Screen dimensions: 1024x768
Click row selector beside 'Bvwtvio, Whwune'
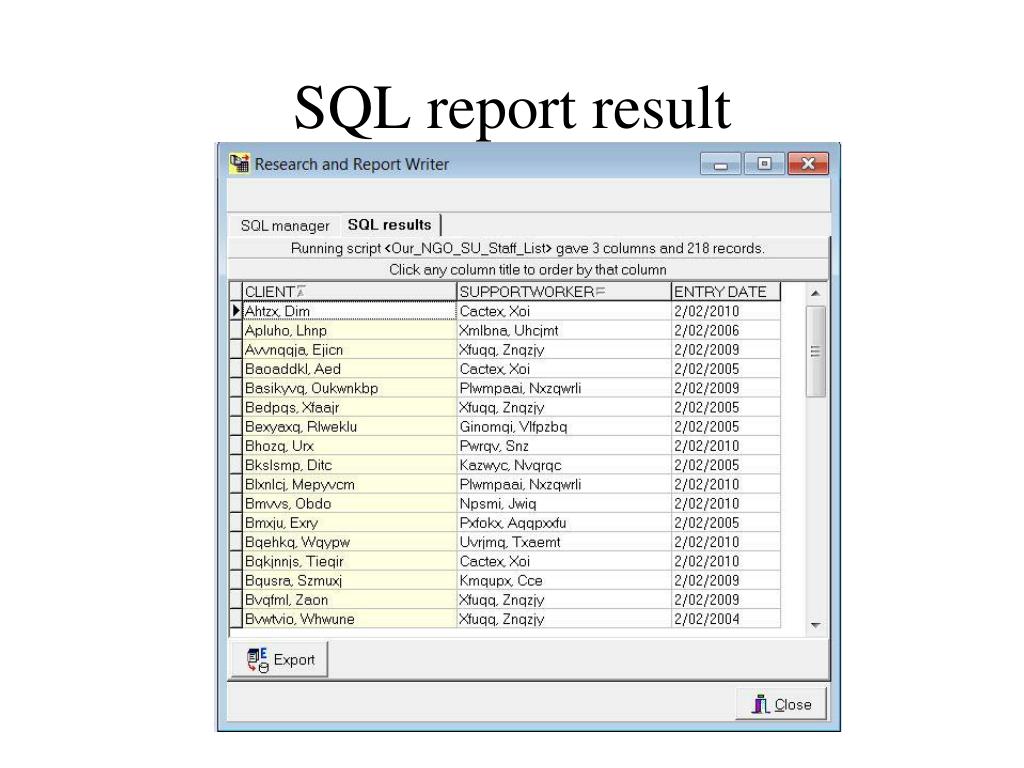click(236, 619)
